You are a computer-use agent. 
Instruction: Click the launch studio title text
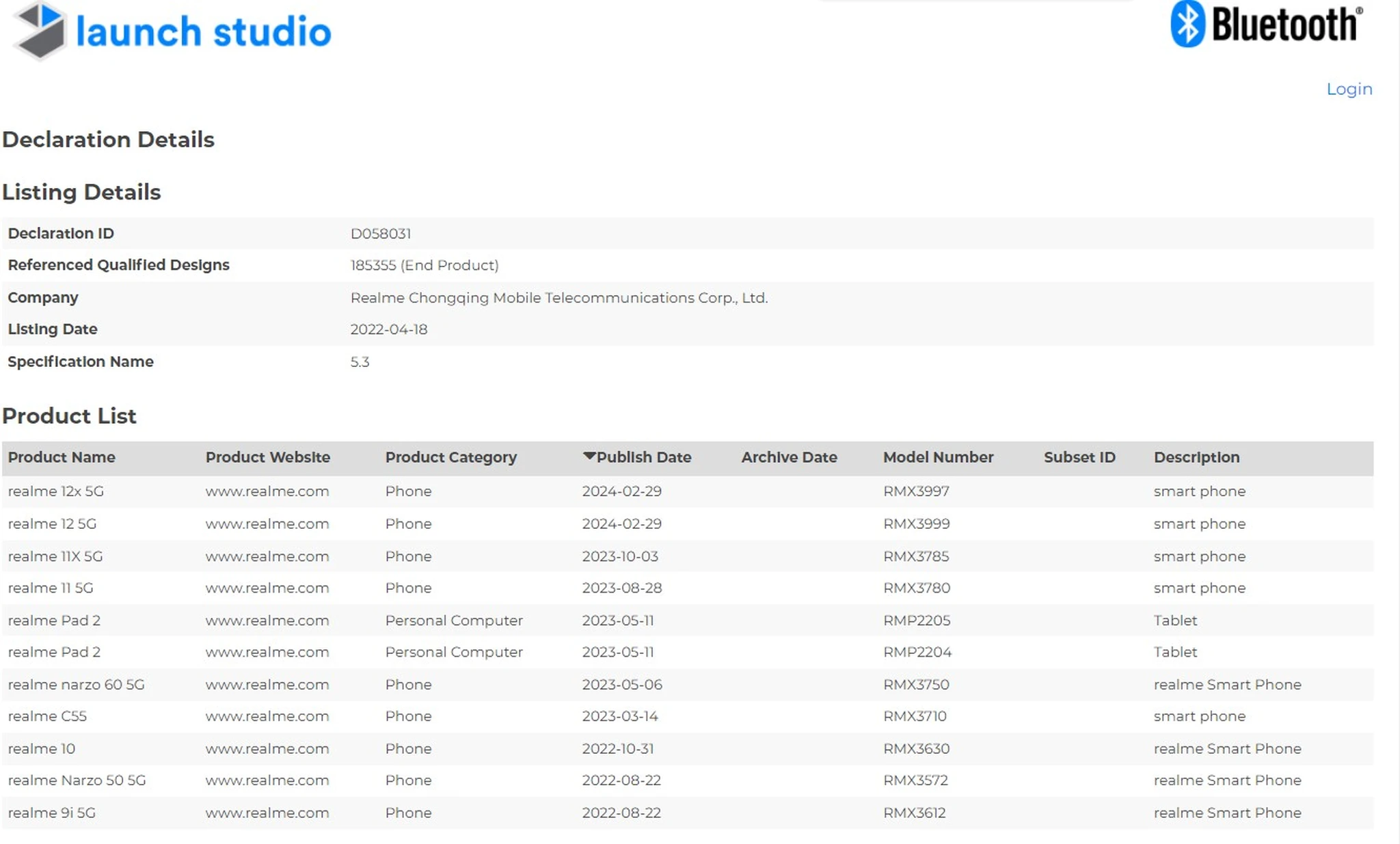tap(204, 32)
